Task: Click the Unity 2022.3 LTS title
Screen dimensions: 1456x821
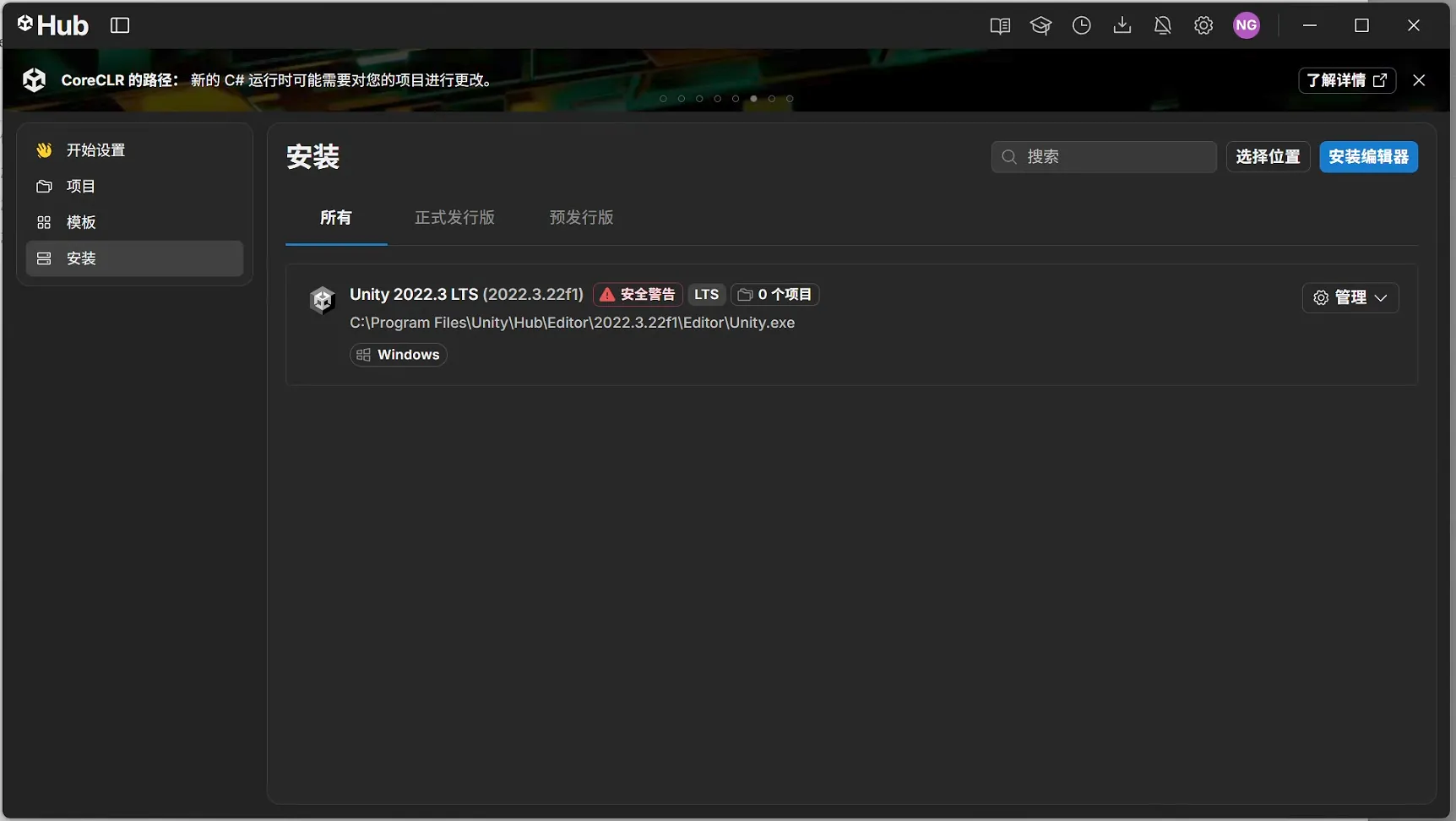Action: coord(466,295)
